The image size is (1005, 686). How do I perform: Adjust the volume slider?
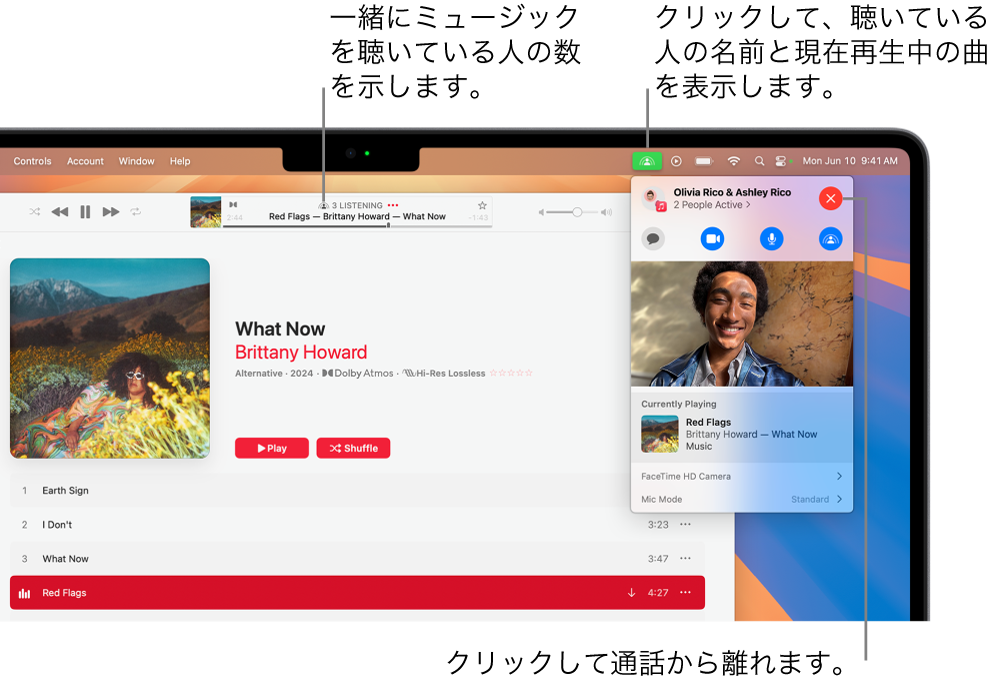(578, 211)
